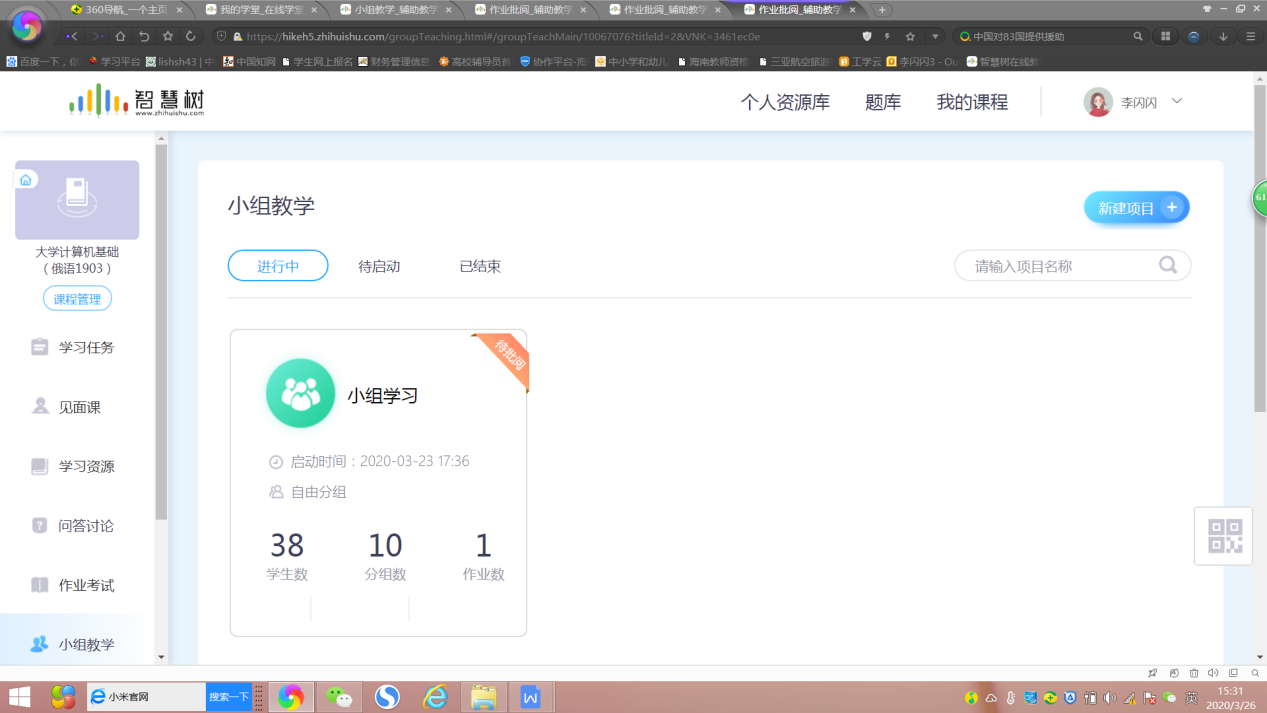The width and height of the screenshot is (1267, 713).
Task: Click the browser reload icon
Action: (x=190, y=36)
